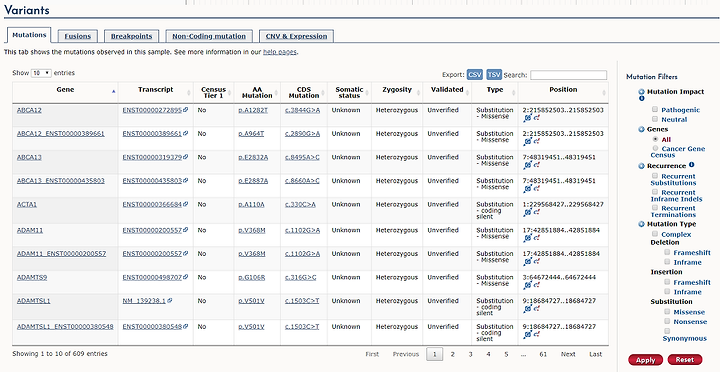Sort table by Position column

pyautogui.click(x=563, y=92)
